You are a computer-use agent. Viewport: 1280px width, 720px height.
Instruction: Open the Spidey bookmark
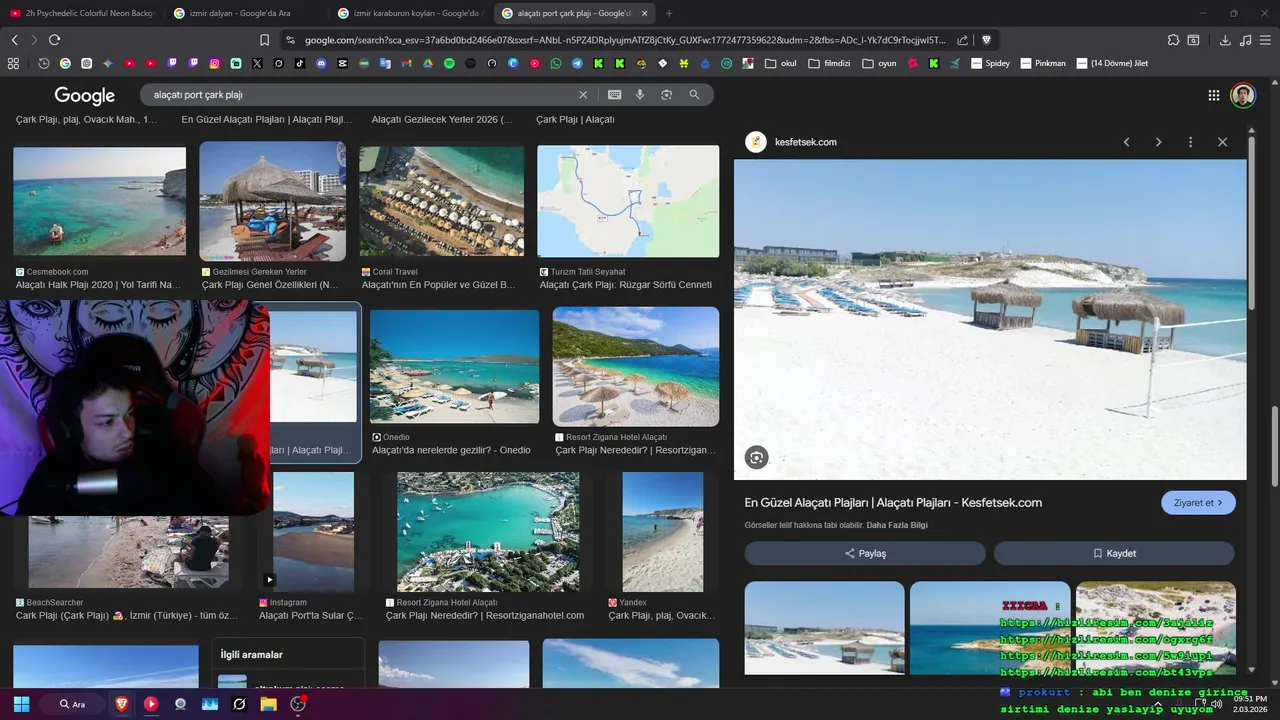point(991,63)
